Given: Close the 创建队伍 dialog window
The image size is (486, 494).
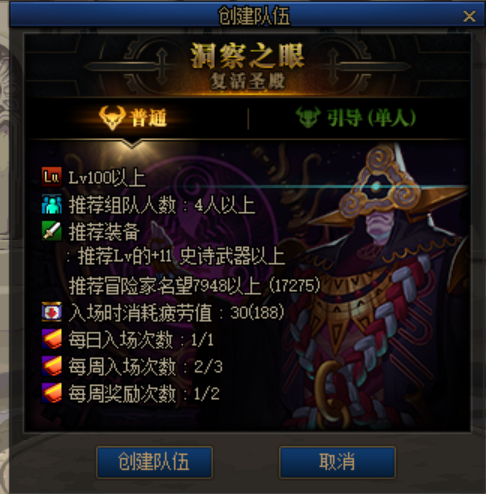Looking at the screenshot, I should click(x=469, y=16).
